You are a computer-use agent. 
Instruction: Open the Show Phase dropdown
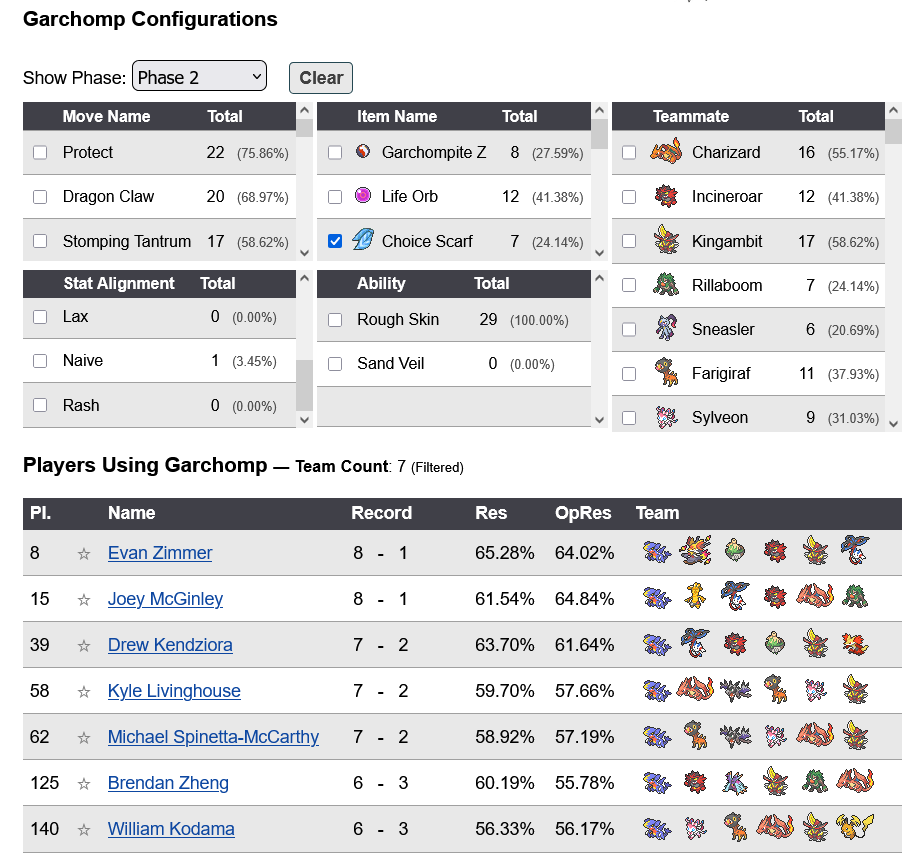(199, 76)
